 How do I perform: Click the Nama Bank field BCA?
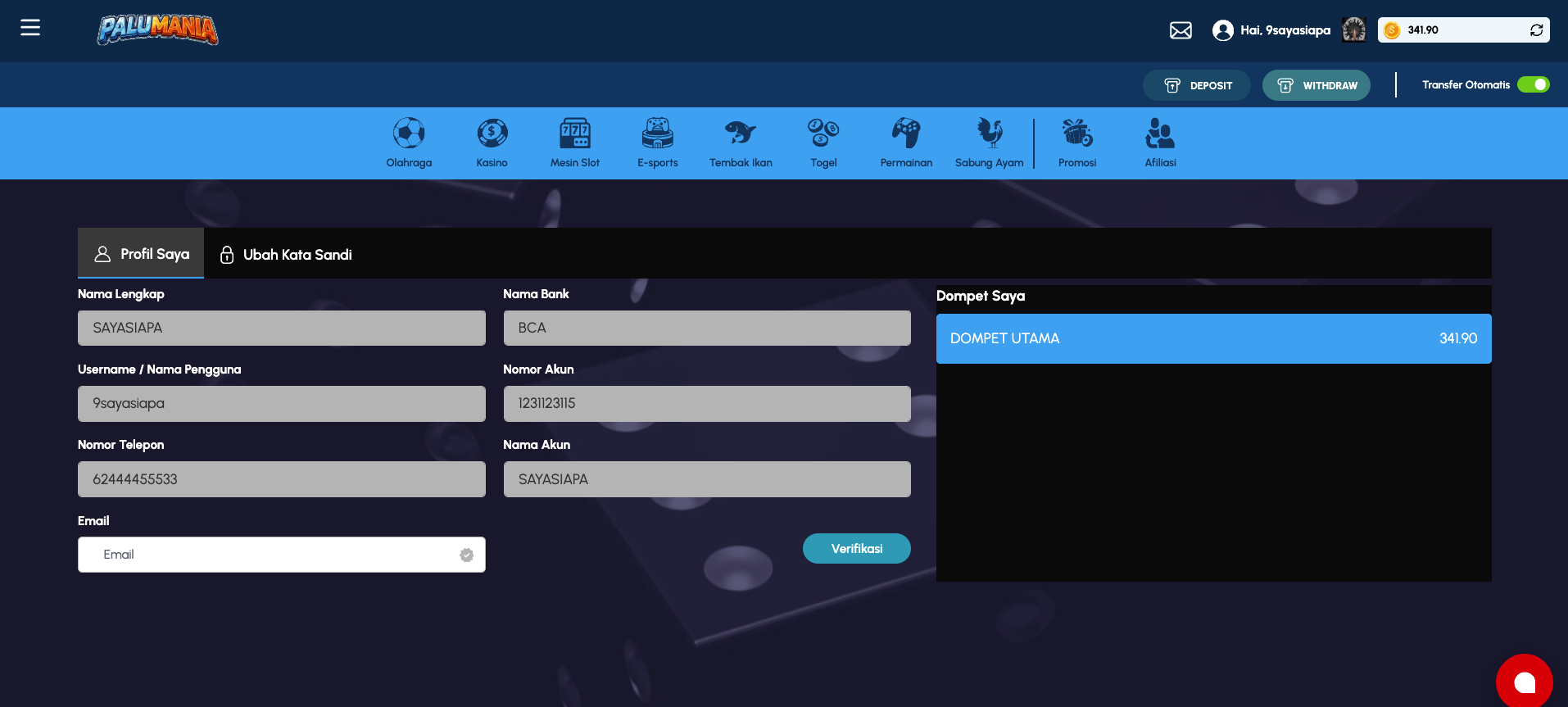point(707,328)
